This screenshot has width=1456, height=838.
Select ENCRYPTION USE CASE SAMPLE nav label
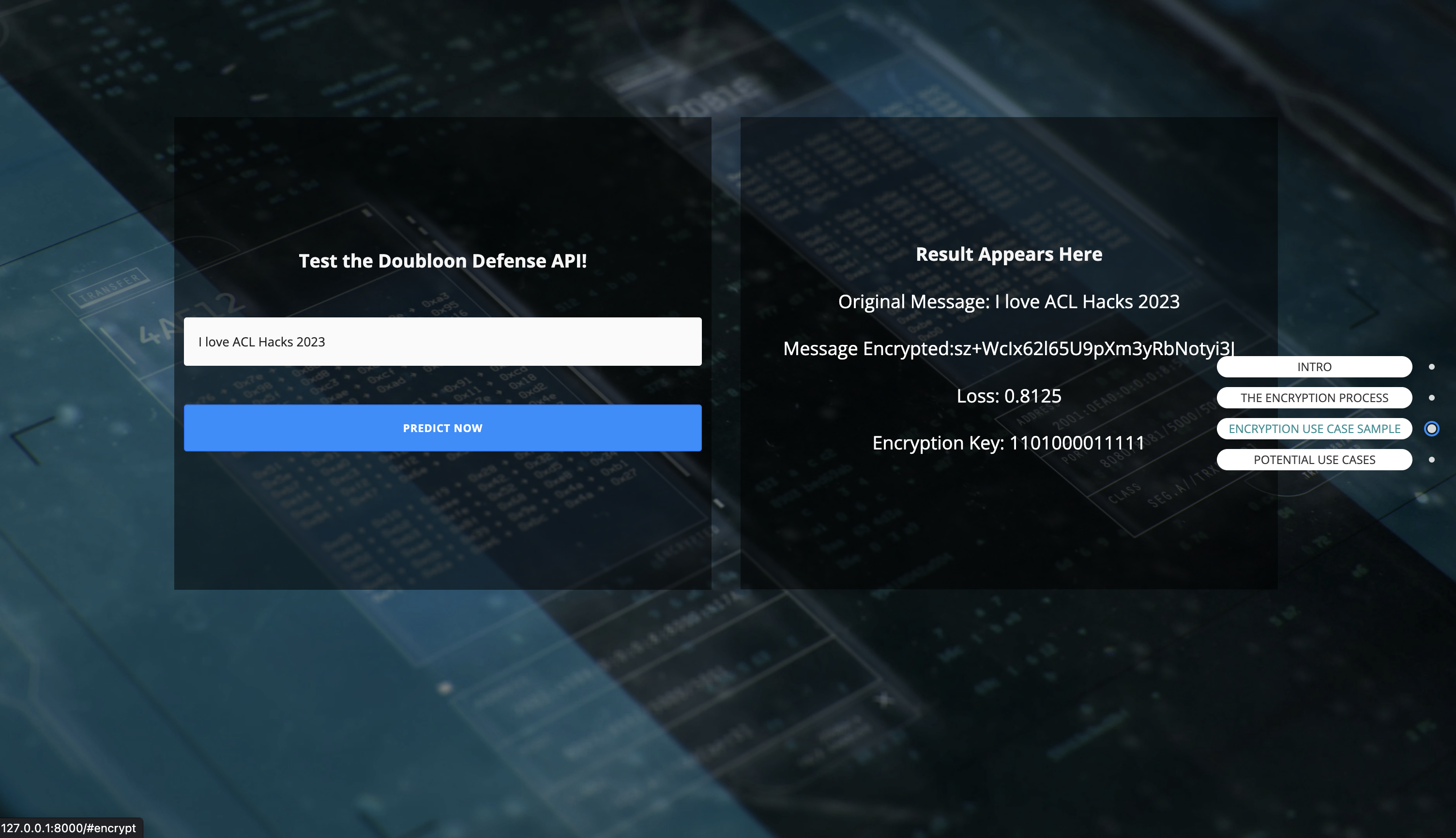coord(1314,429)
